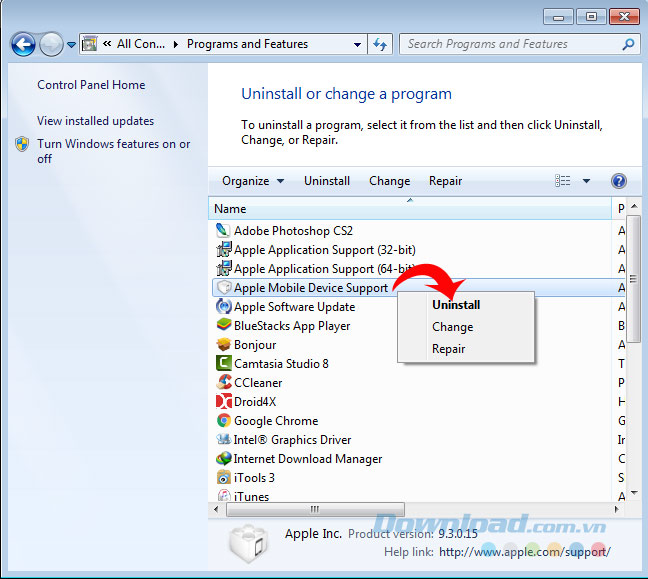Expand the hidden breadcrumb chevrons before All Con...
This screenshot has height=579, width=648.
point(107,43)
